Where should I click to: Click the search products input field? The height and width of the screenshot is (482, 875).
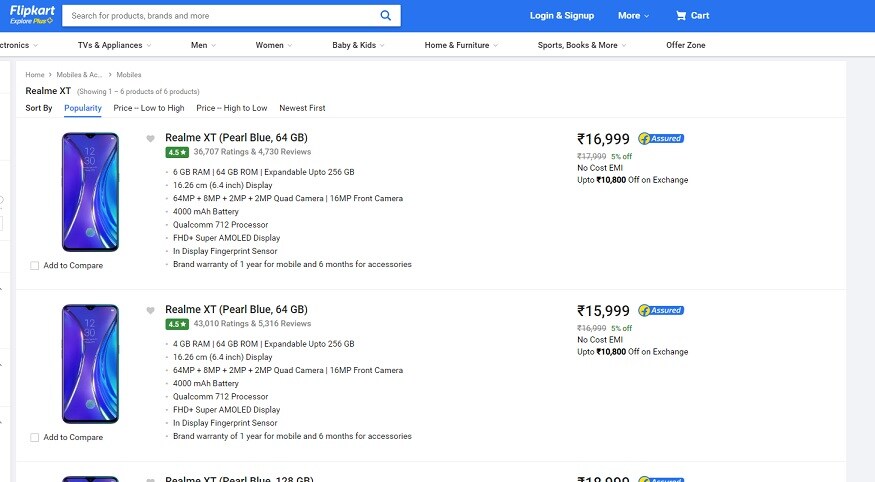(220, 16)
